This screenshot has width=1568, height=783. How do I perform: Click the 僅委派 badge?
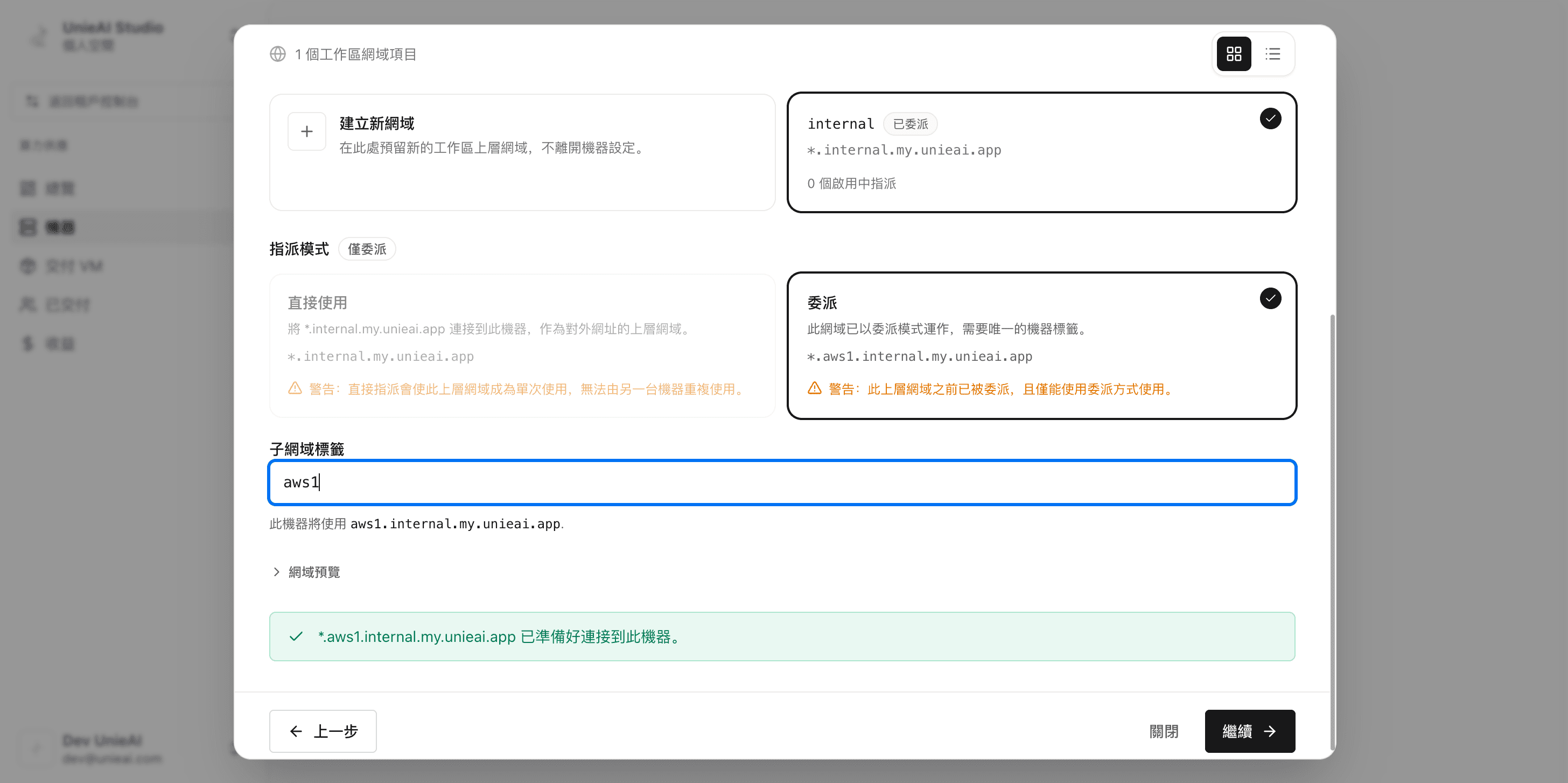click(x=367, y=249)
